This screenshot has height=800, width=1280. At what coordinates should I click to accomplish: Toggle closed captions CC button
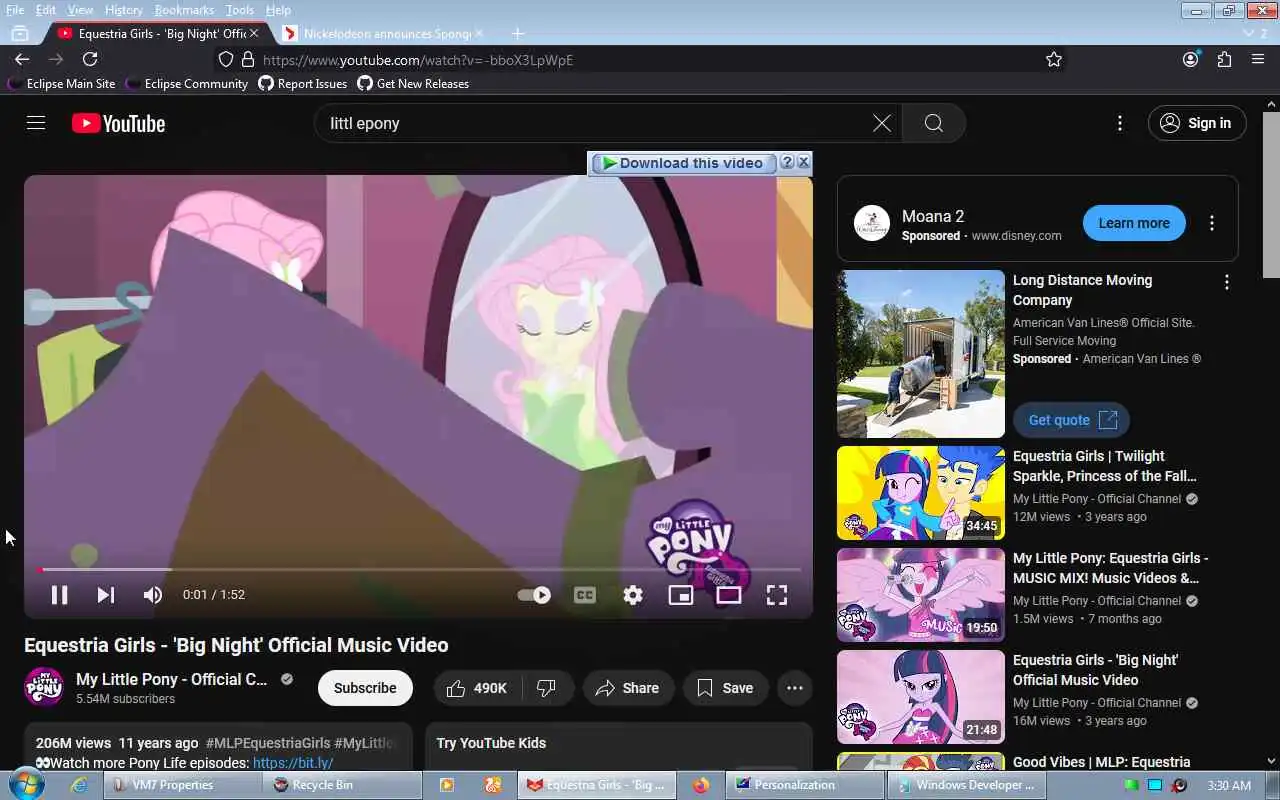pos(585,595)
